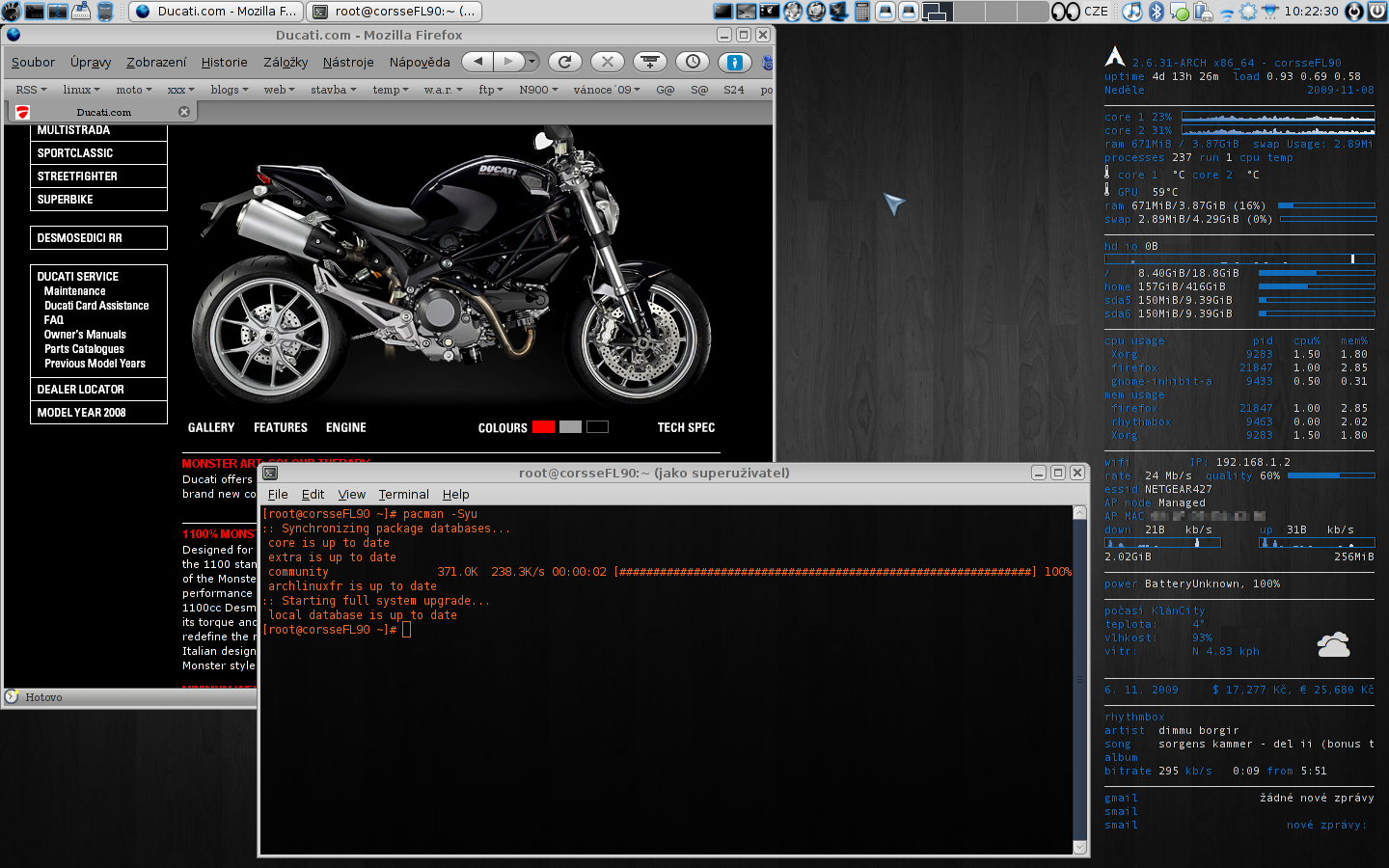Expand the temp bookmarks folder
The image size is (1389, 868).
pyautogui.click(x=391, y=90)
